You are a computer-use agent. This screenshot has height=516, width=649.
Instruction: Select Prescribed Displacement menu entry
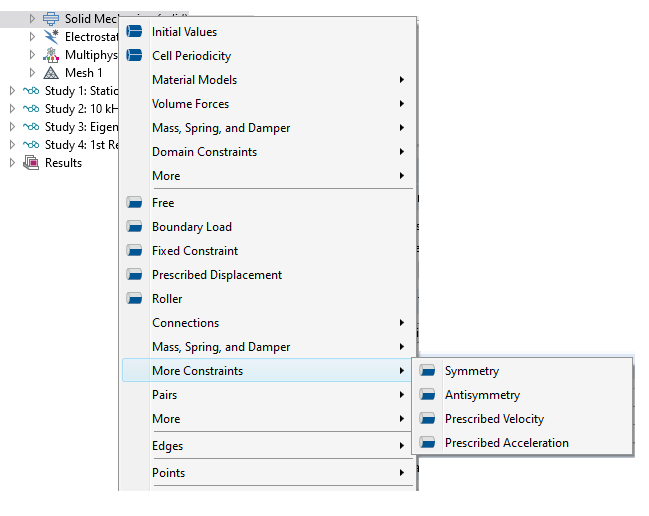[x=216, y=275]
